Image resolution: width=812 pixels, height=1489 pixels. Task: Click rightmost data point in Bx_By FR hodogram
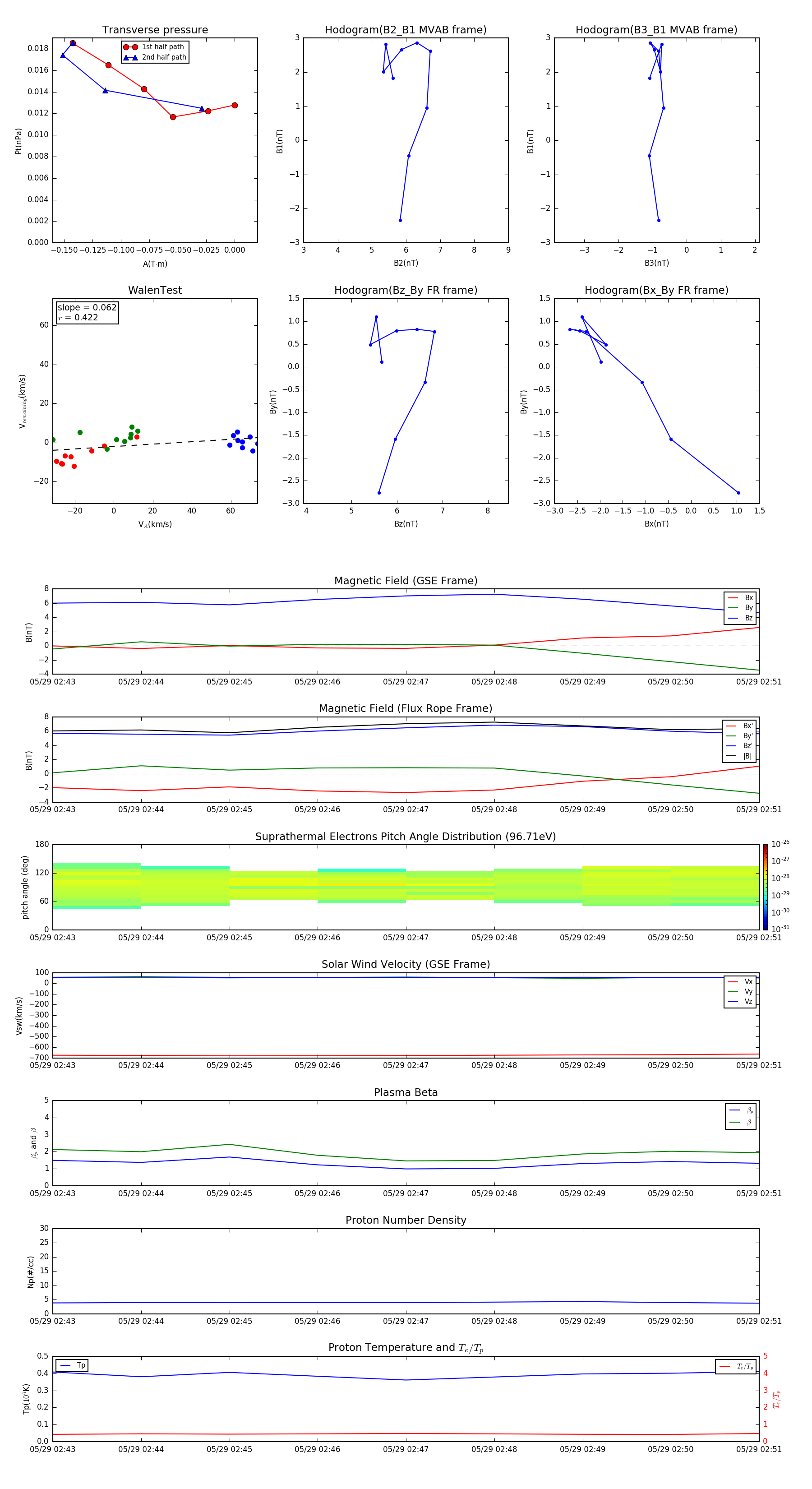[x=738, y=493]
